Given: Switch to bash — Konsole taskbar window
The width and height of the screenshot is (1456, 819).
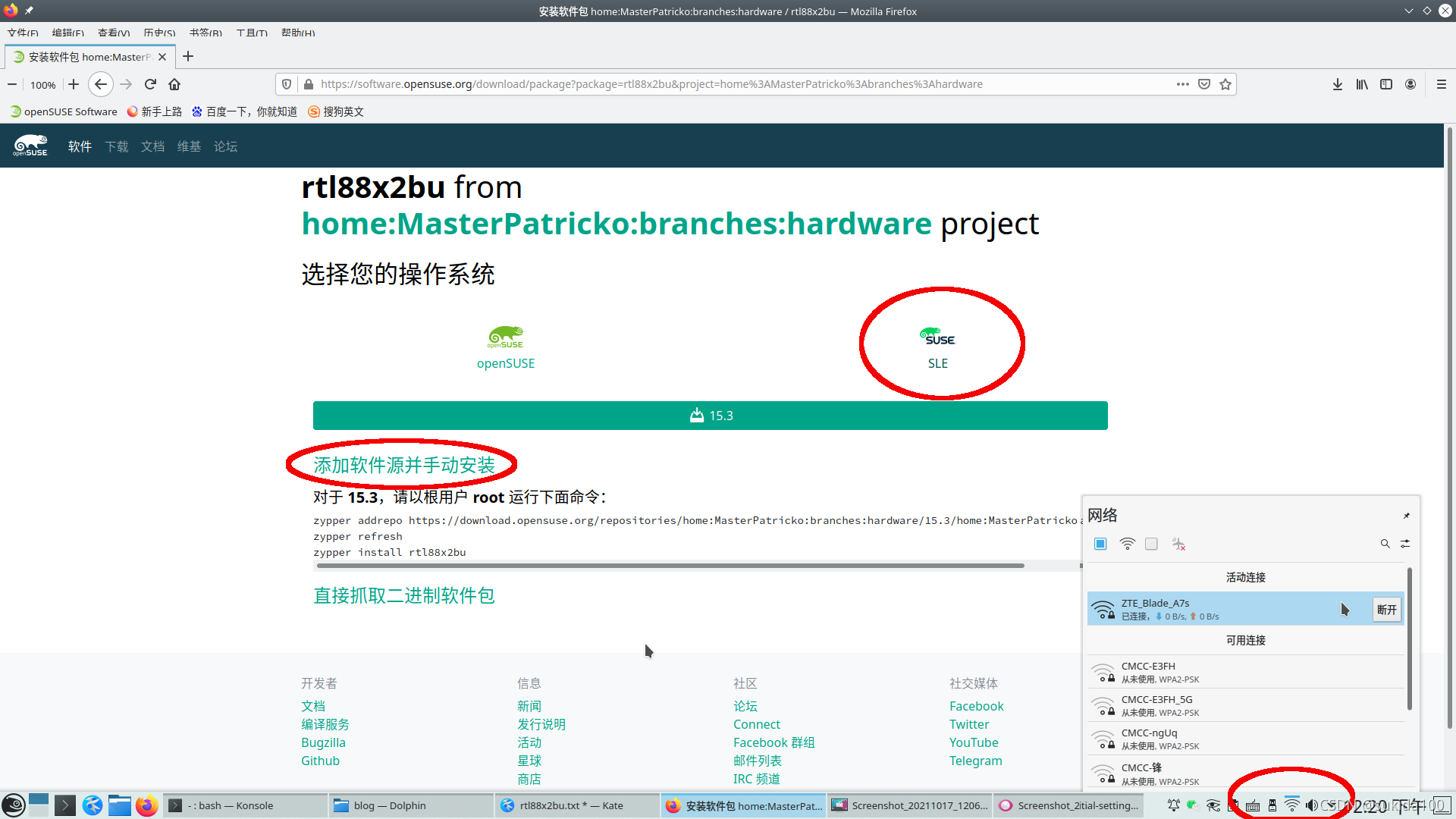Looking at the screenshot, I should tap(244, 805).
